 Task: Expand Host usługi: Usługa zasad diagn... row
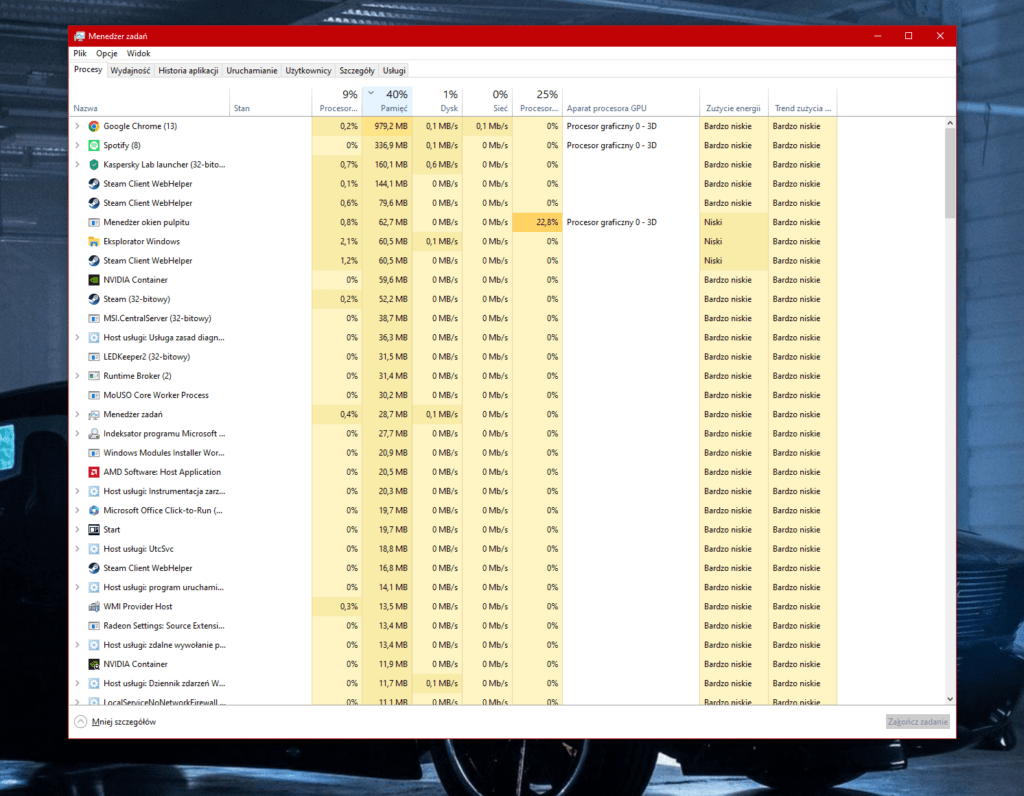[x=77, y=338]
